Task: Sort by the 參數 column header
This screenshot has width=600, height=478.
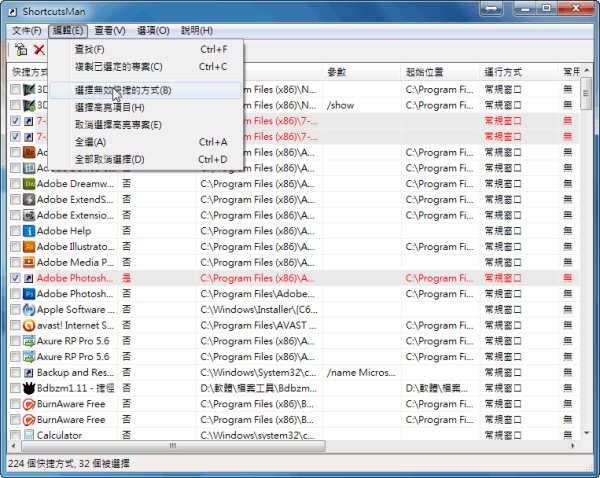Action: tap(362, 72)
